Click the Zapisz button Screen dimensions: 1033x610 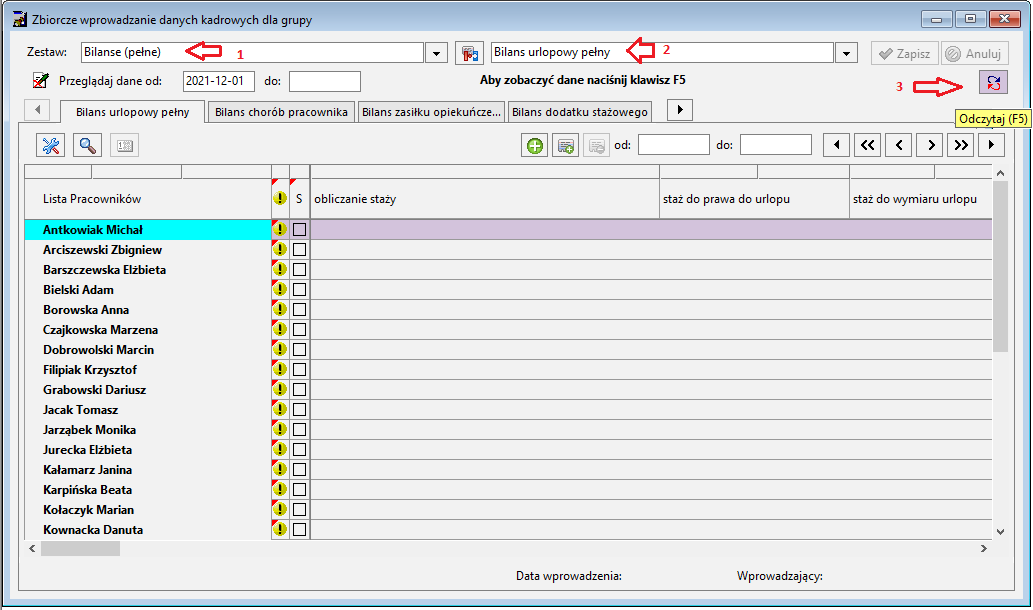click(x=905, y=53)
